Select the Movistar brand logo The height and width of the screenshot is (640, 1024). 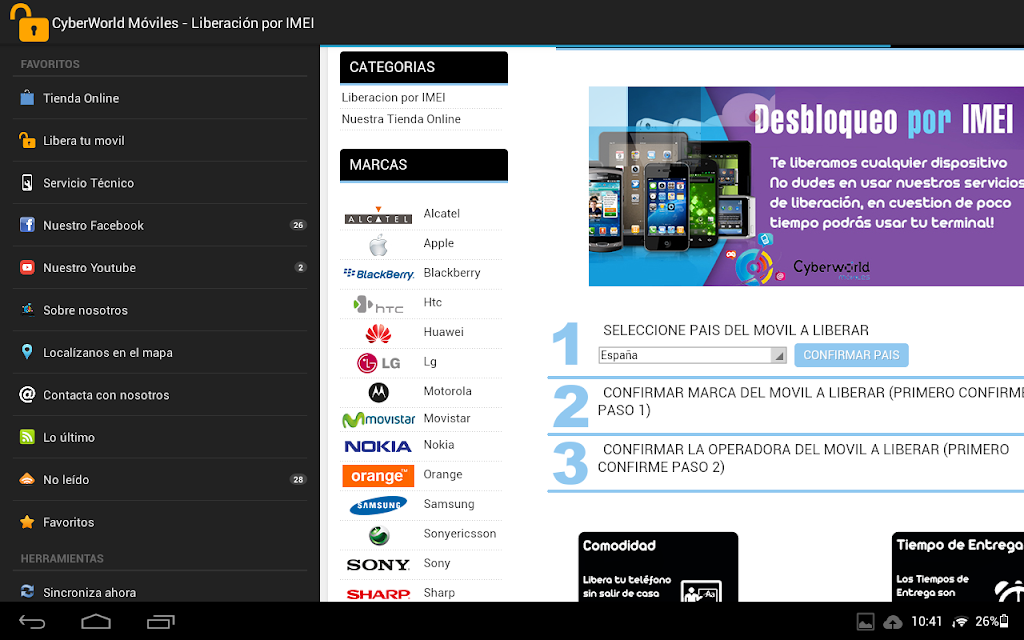378,419
